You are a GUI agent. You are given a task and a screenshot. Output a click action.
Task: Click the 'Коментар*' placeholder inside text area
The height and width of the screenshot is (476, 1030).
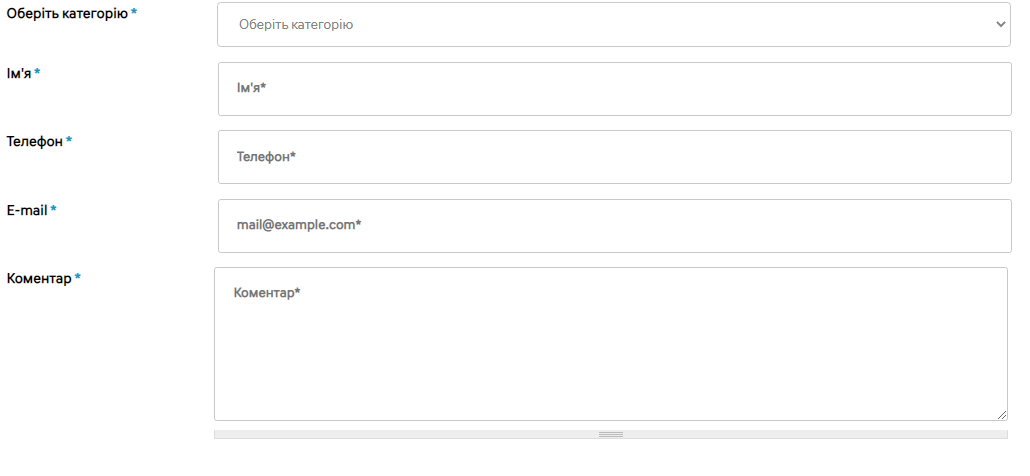pyautogui.click(x=267, y=293)
